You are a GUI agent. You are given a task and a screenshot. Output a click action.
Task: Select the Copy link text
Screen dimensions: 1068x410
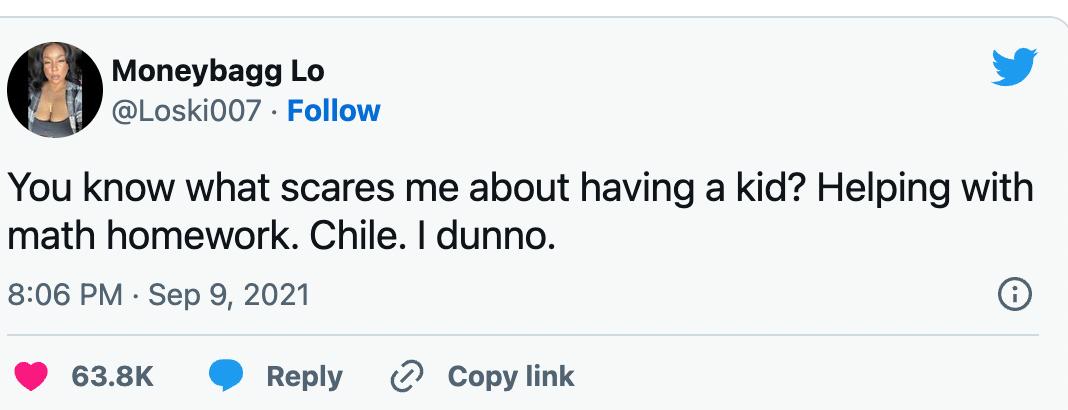point(510,376)
